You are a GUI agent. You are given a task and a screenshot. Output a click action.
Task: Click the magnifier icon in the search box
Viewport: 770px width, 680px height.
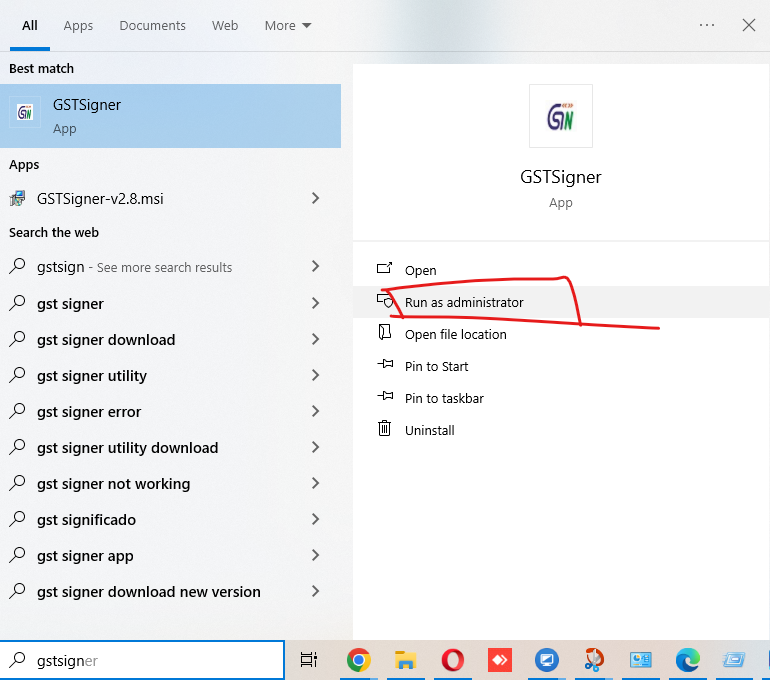[17, 660]
